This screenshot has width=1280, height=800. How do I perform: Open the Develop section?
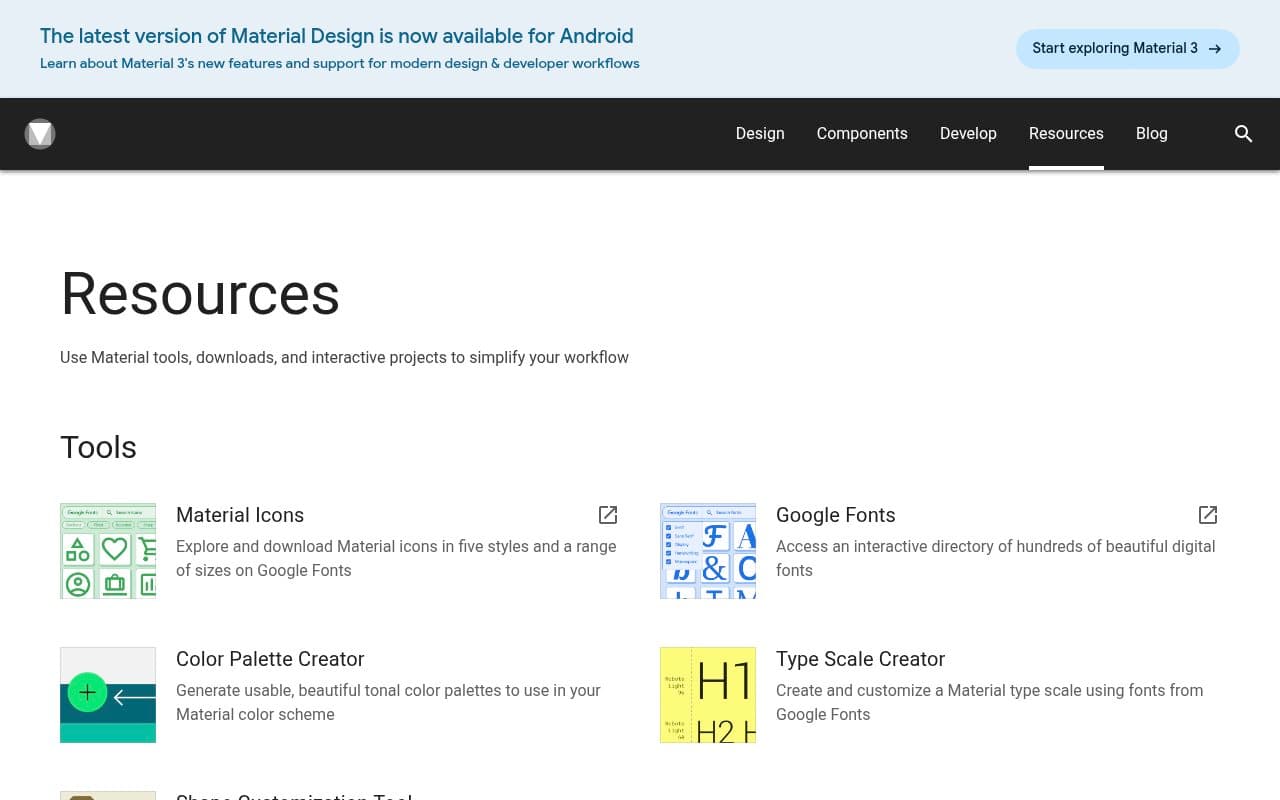click(968, 133)
